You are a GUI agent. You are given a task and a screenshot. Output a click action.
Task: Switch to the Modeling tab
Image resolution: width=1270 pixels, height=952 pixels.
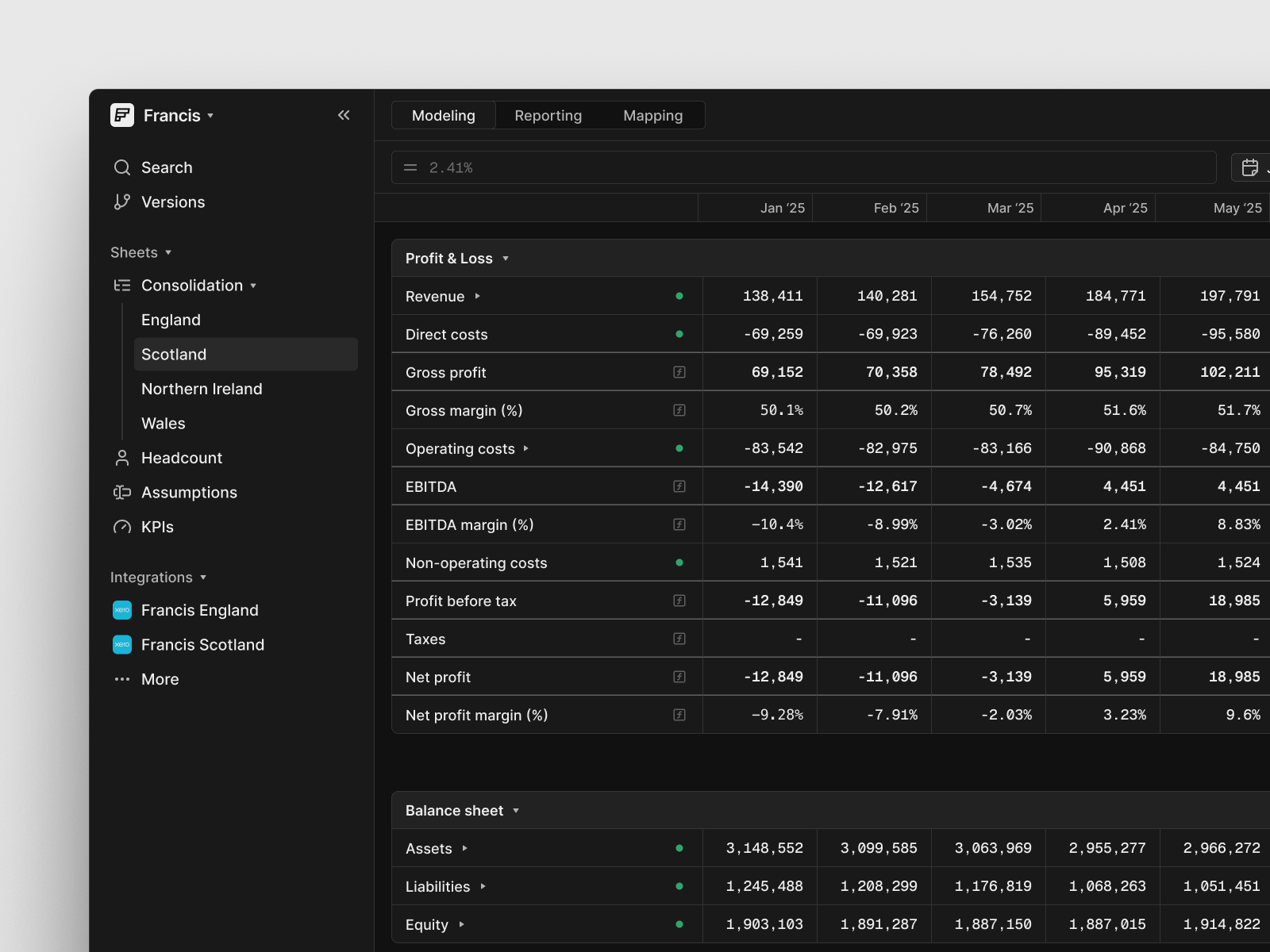click(x=444, y=115)
